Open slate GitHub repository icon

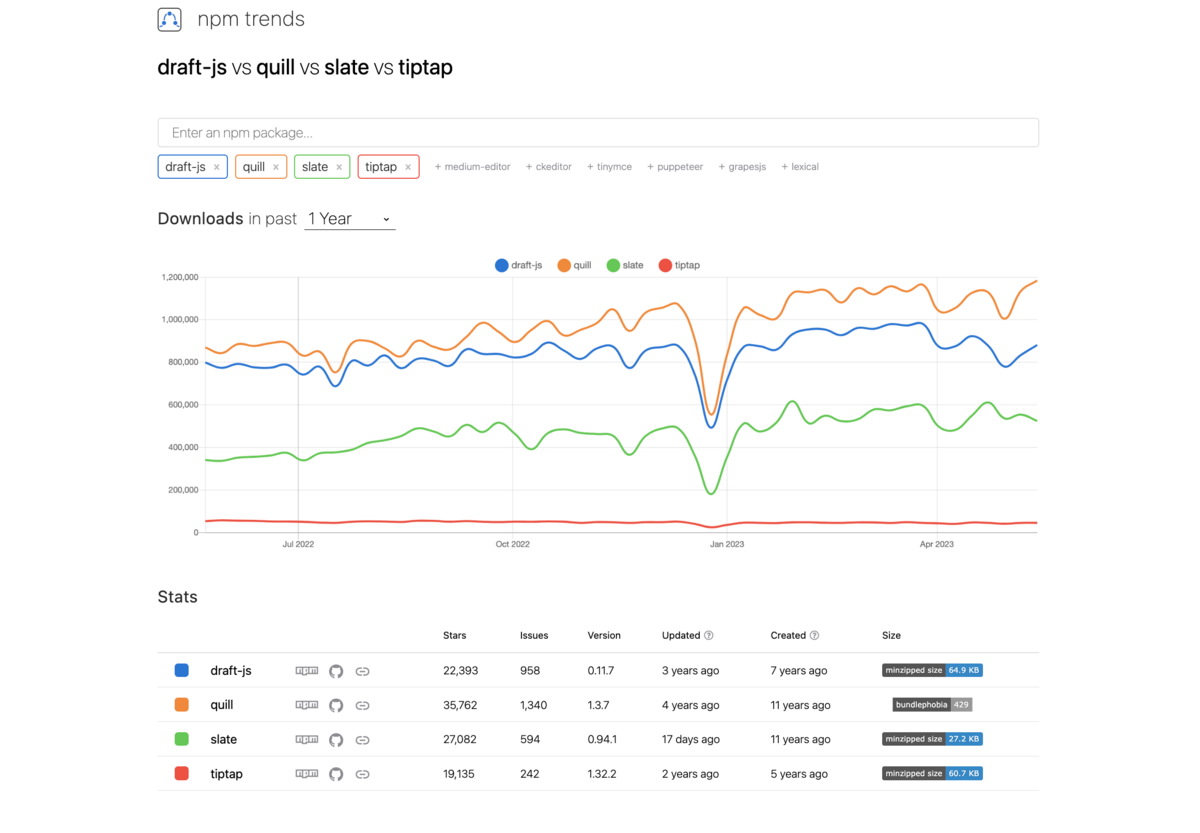click(x=336, y=740)
